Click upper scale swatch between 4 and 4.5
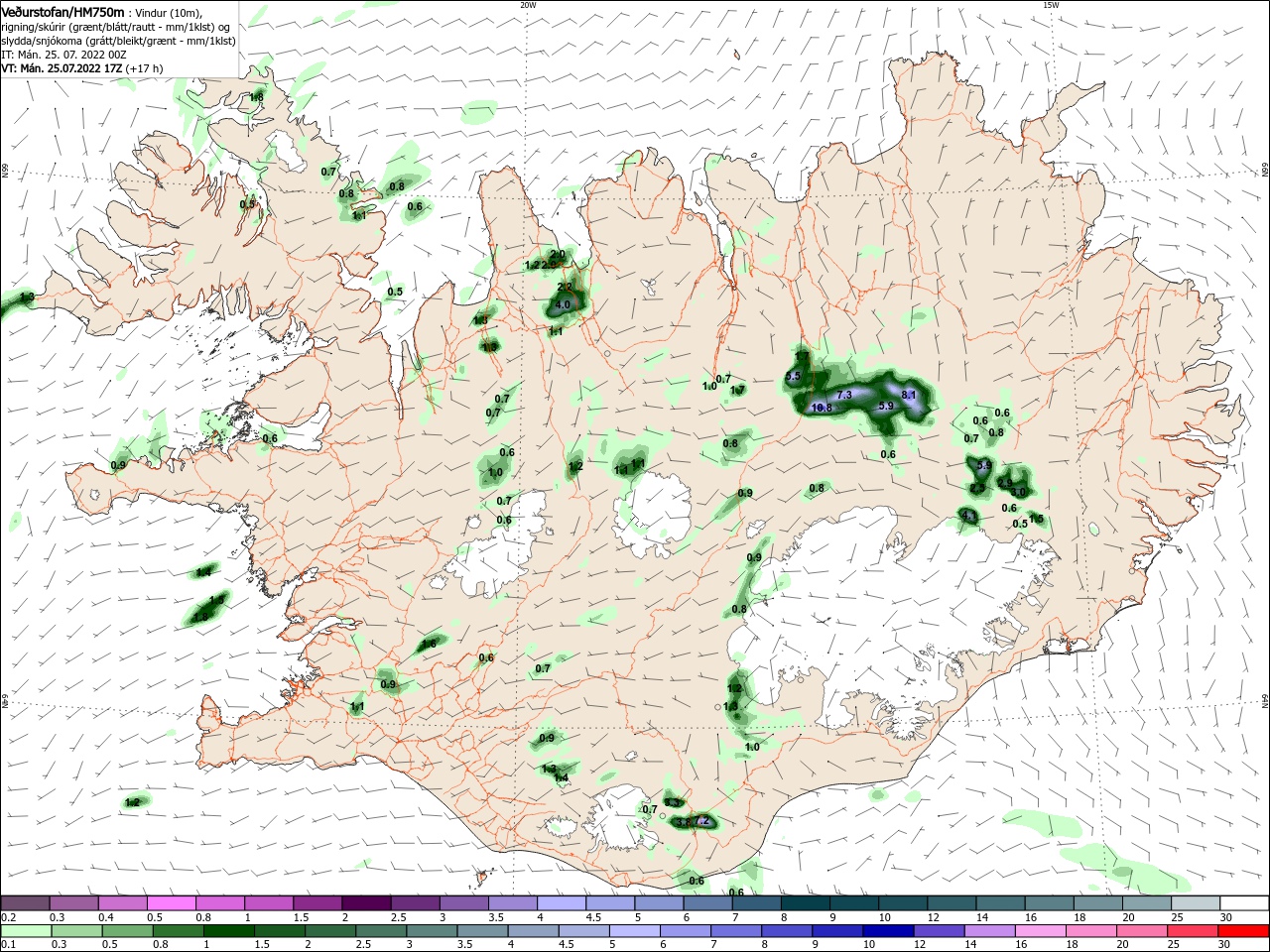 click(x=562, y=903)
